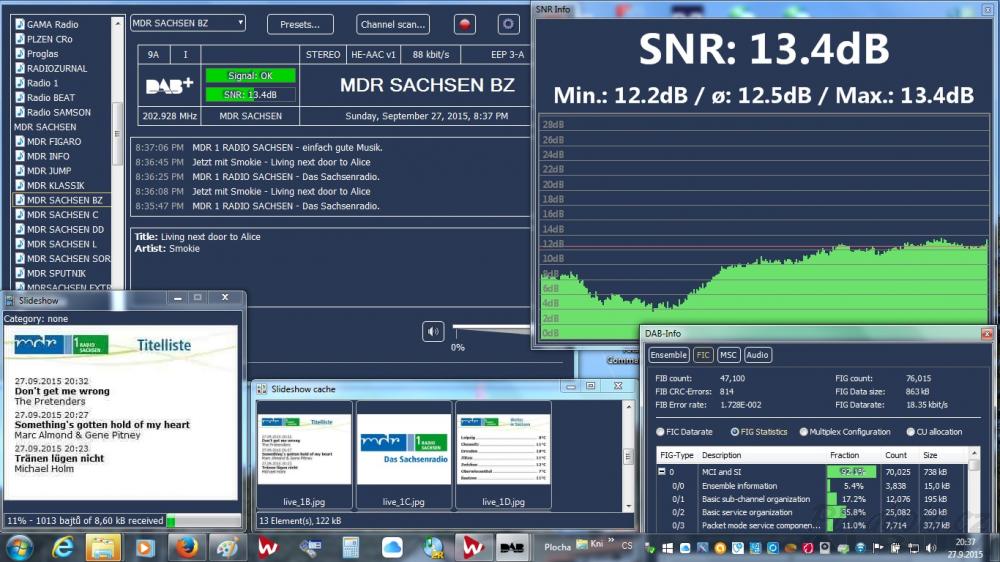Select MDR KLASSIK station
The height and width of the screenshot is (562, 1000).
click(x=55, y=186)
